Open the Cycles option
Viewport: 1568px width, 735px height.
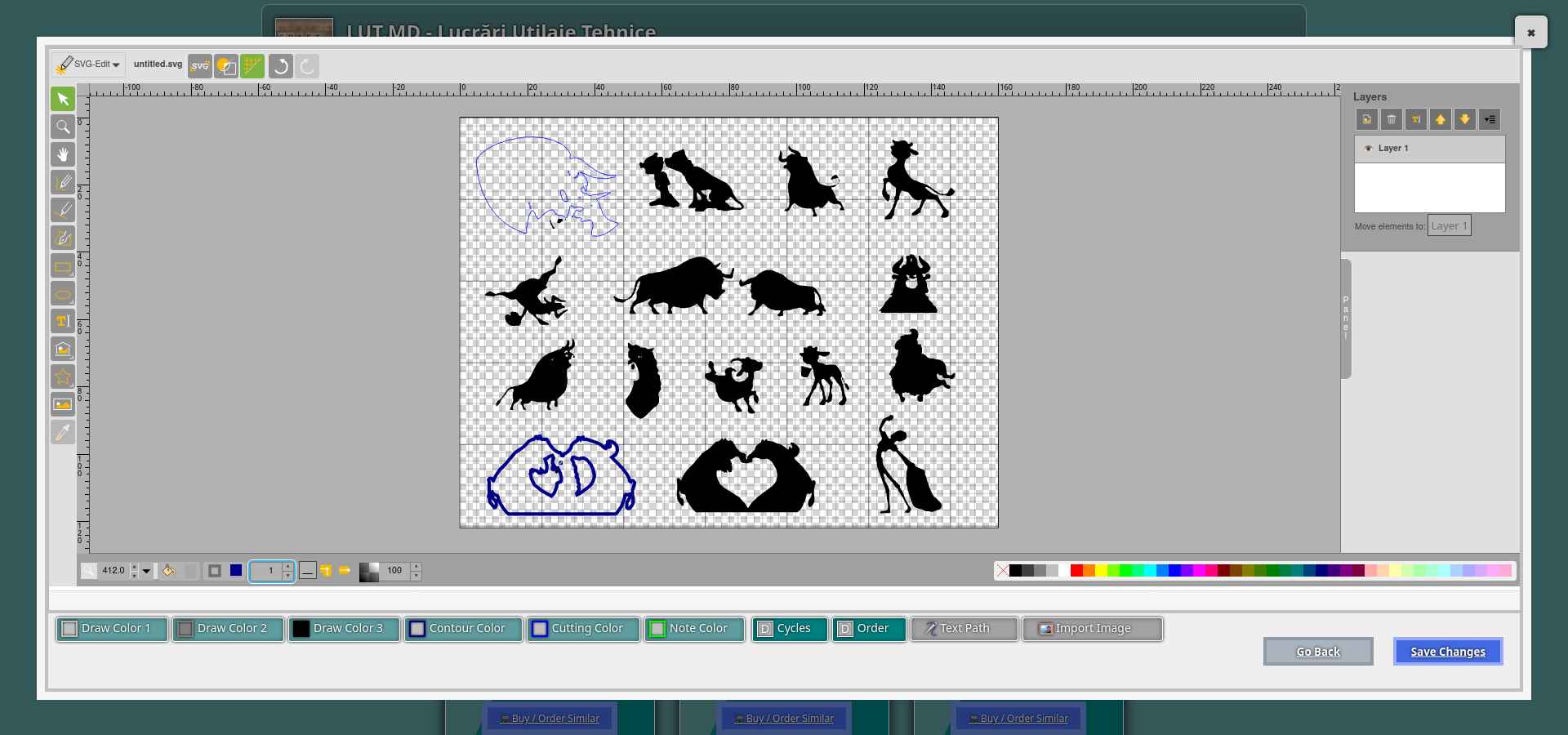pyautogui.click(x=790, y=629)
